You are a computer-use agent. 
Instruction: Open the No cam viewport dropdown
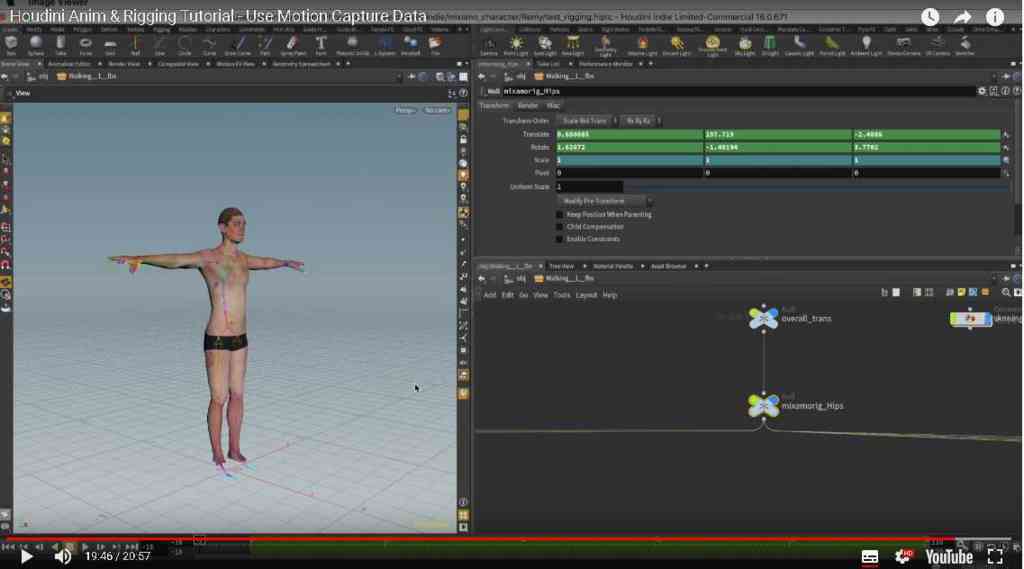point(437,110)
